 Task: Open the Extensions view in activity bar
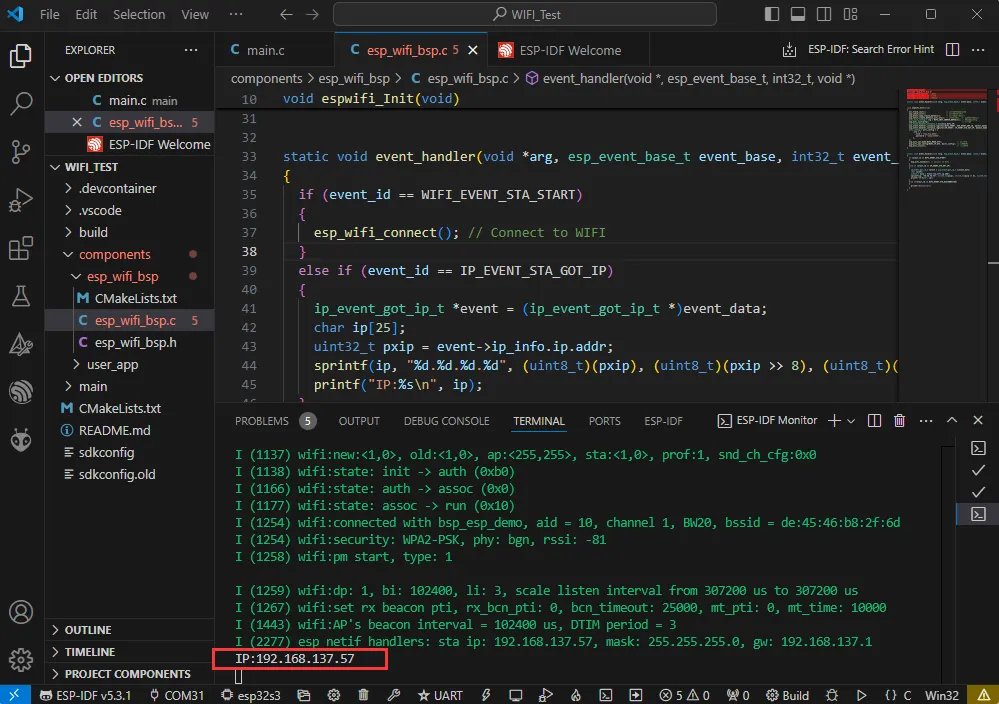[x=21, y=248]
